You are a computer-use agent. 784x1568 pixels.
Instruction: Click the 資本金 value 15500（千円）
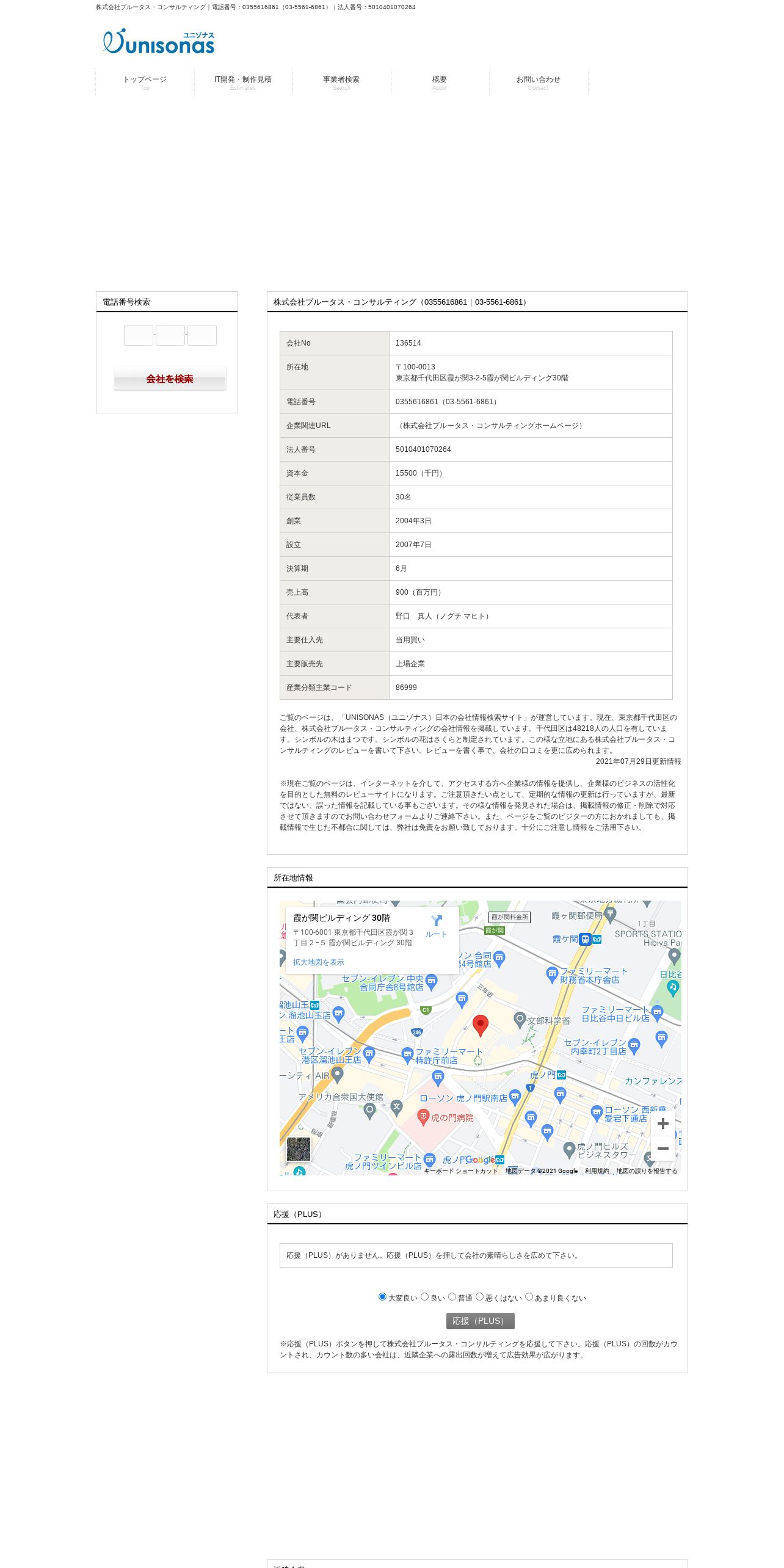tap(421, 473)
